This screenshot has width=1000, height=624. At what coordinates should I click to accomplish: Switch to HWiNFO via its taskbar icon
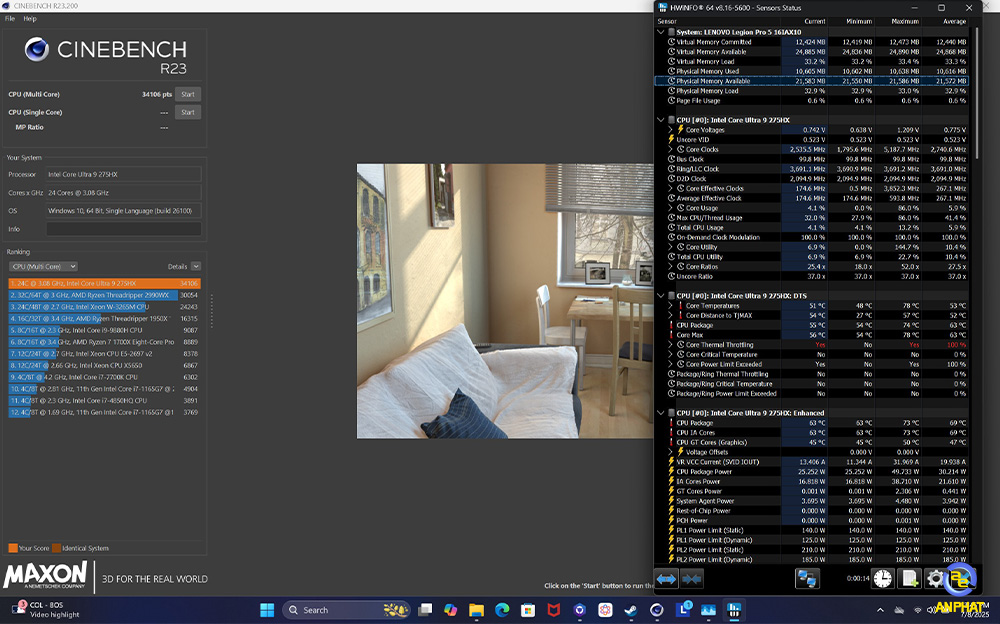[734, 610]
